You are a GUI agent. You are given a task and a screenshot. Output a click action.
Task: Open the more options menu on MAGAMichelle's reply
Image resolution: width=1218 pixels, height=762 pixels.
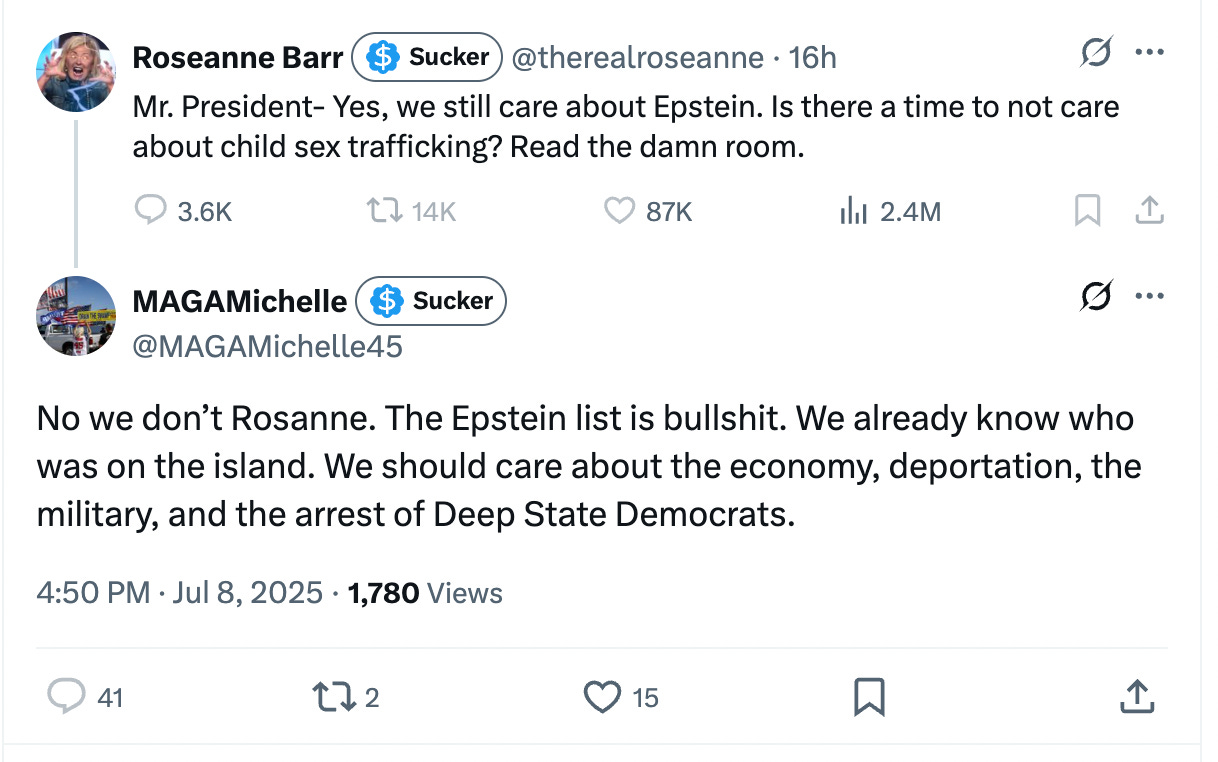click(1150, 295)
